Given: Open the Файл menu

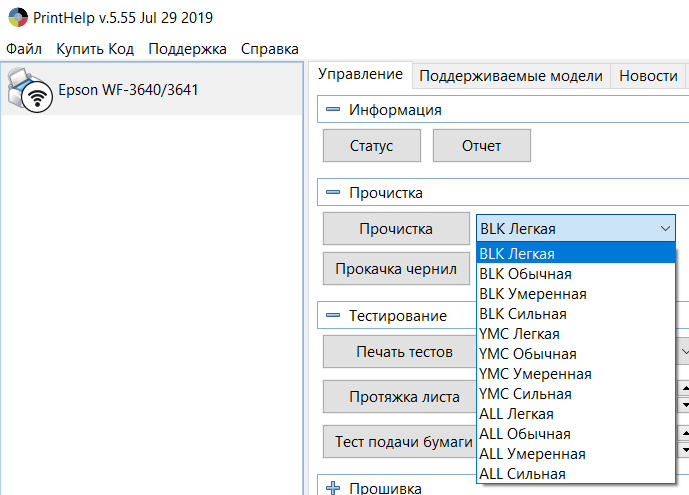Looking at the screenshot, I should pyautogui.click(x=23, y=48).
